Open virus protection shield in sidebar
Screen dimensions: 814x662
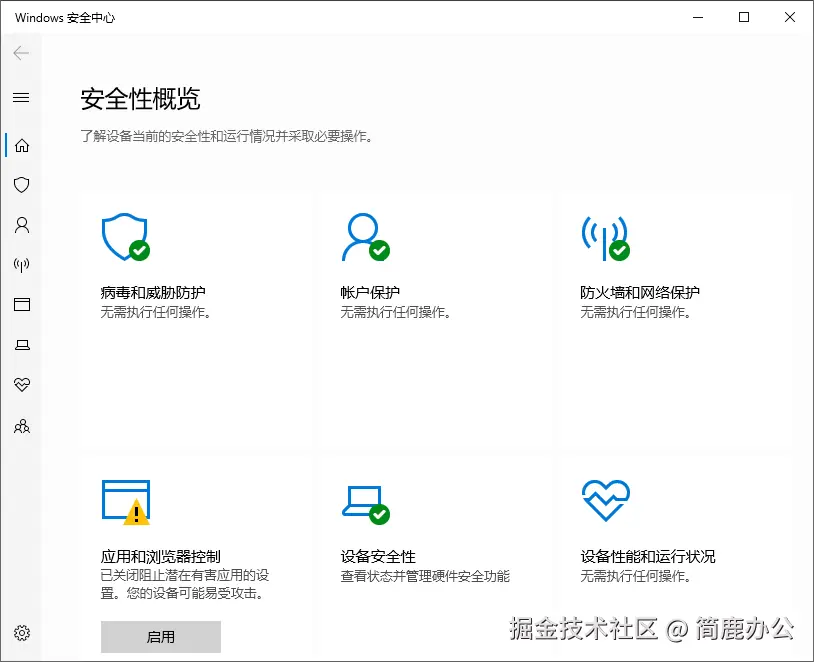(x=22, y=185)
